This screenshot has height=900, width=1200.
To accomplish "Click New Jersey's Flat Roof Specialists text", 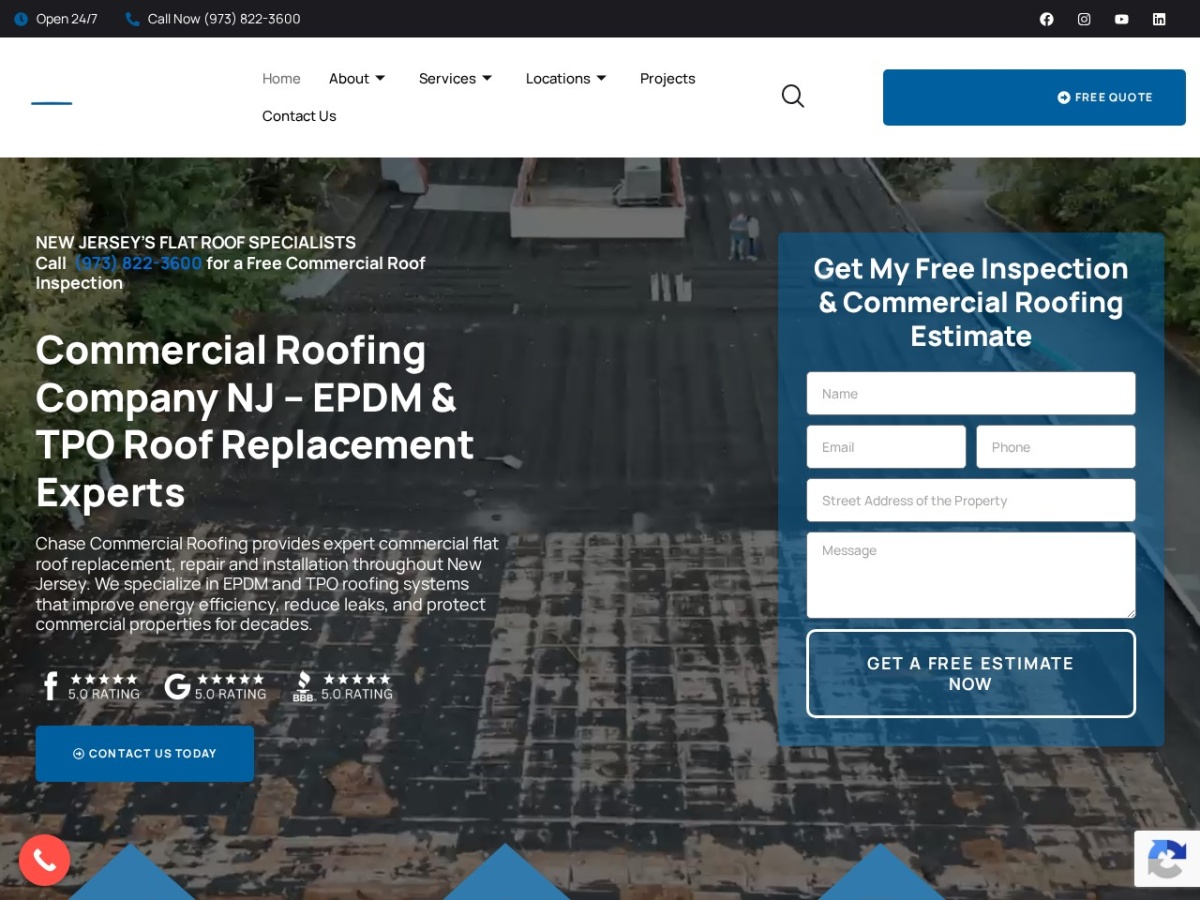I will click(196, 243).
